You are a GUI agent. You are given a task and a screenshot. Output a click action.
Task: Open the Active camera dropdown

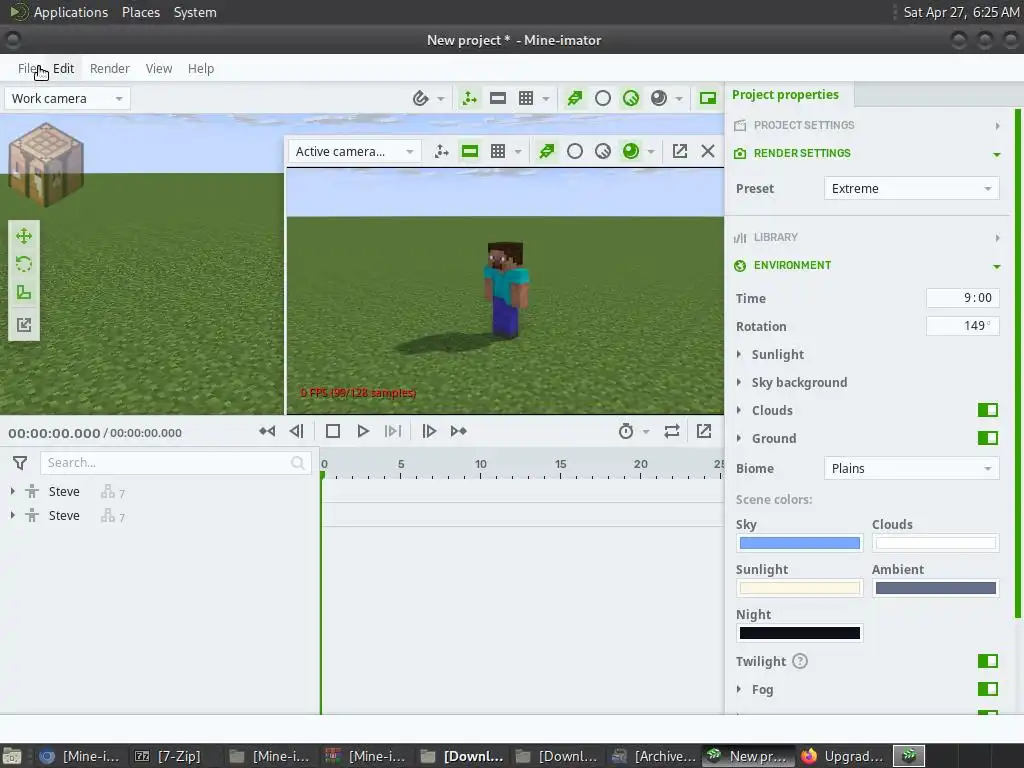click(x=355, y=152)
